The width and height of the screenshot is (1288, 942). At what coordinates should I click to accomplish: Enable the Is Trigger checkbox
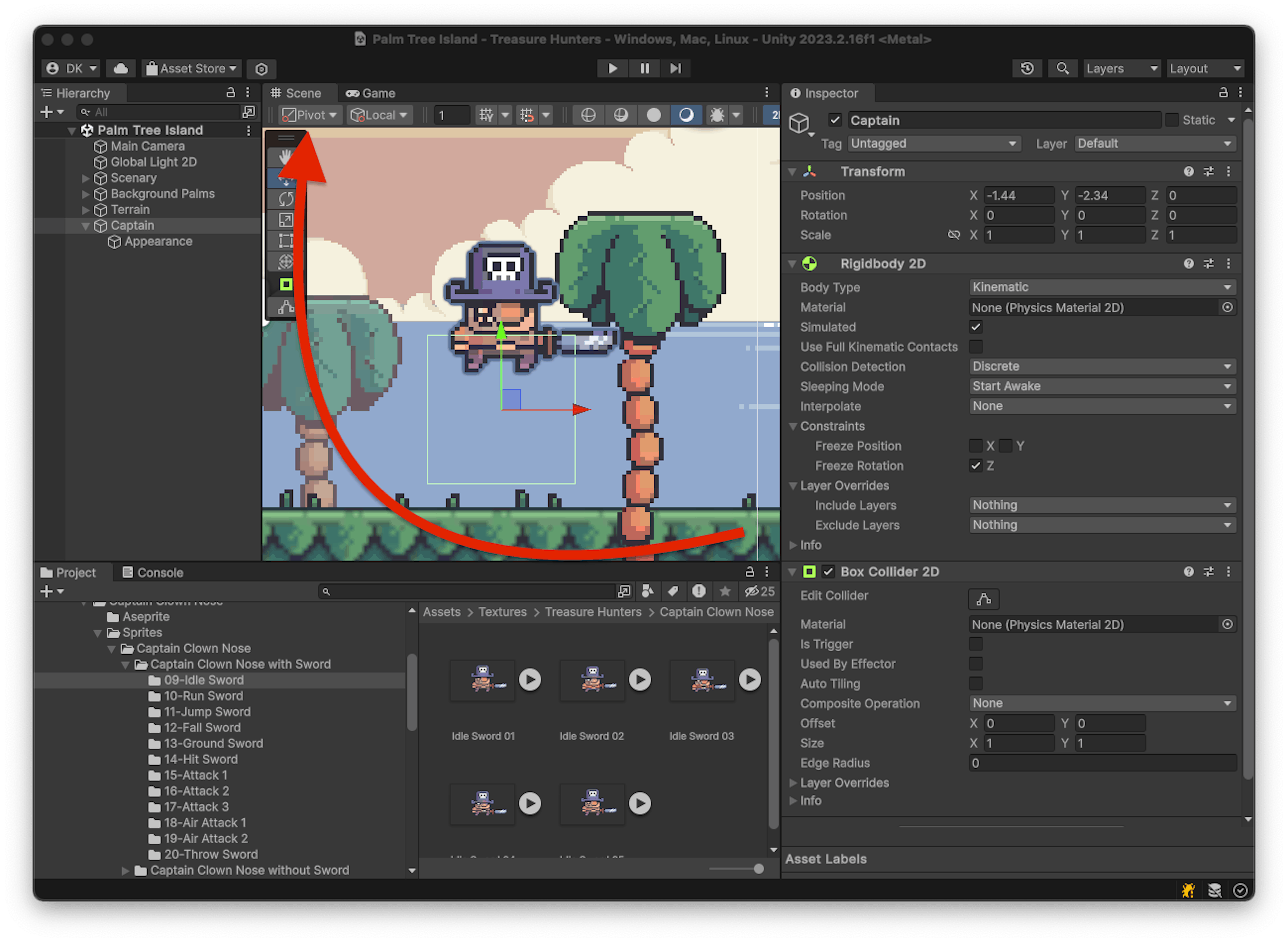[975, 644]
